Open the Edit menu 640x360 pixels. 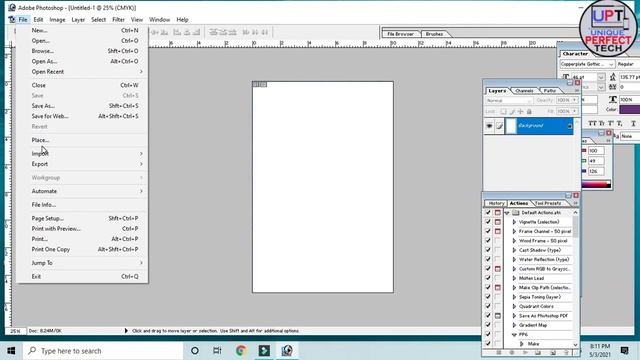point(38,20)
